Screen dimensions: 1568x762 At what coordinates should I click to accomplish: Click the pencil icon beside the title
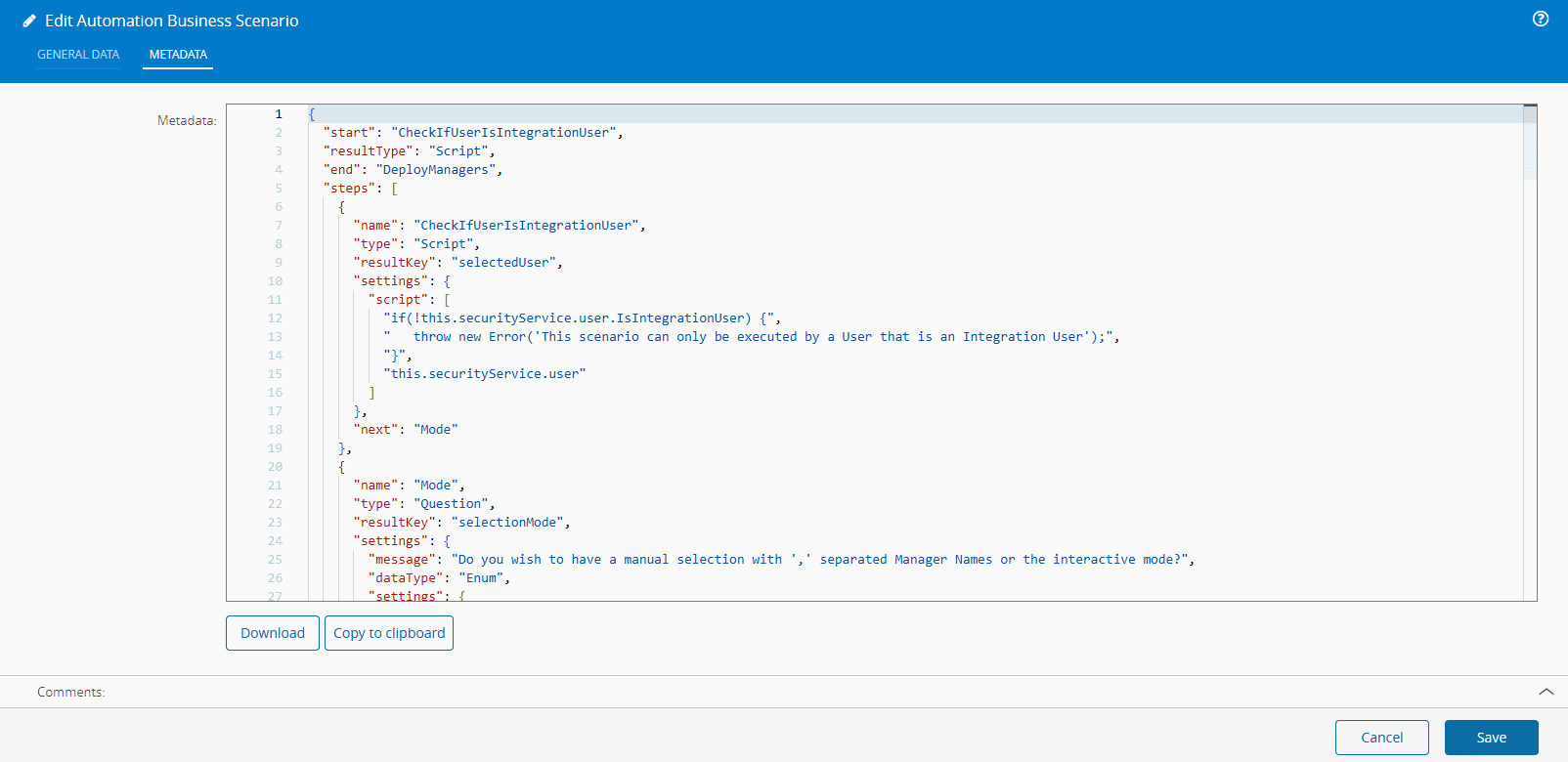29,21
